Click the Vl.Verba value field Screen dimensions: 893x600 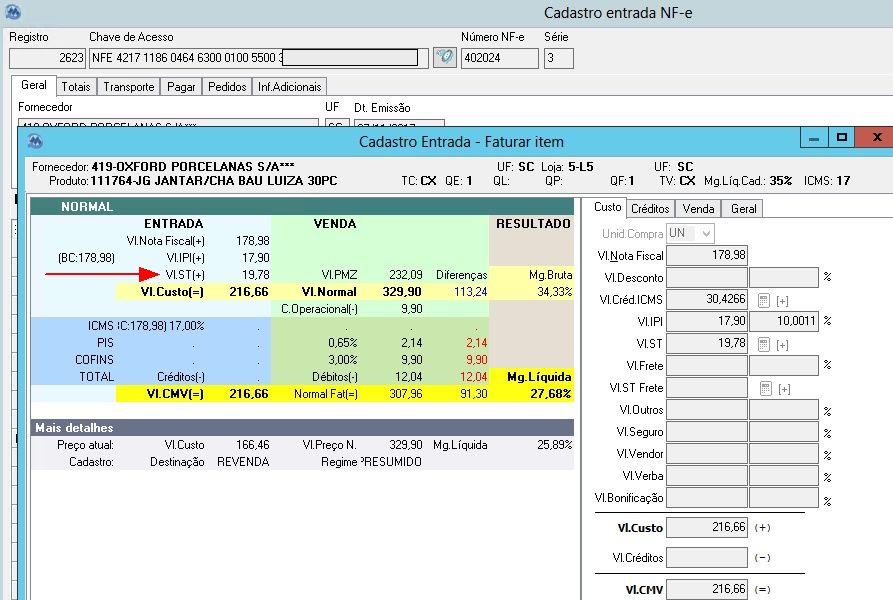(x=707, y=476)
